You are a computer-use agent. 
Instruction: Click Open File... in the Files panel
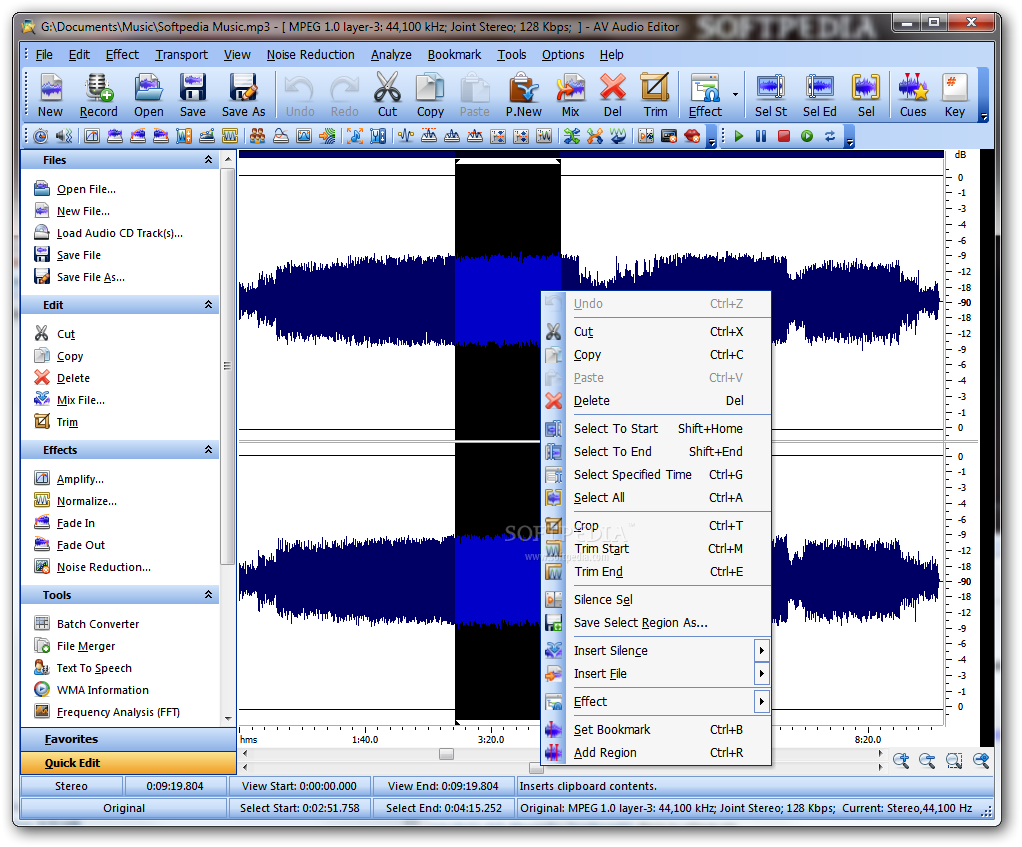coord(86,190)
